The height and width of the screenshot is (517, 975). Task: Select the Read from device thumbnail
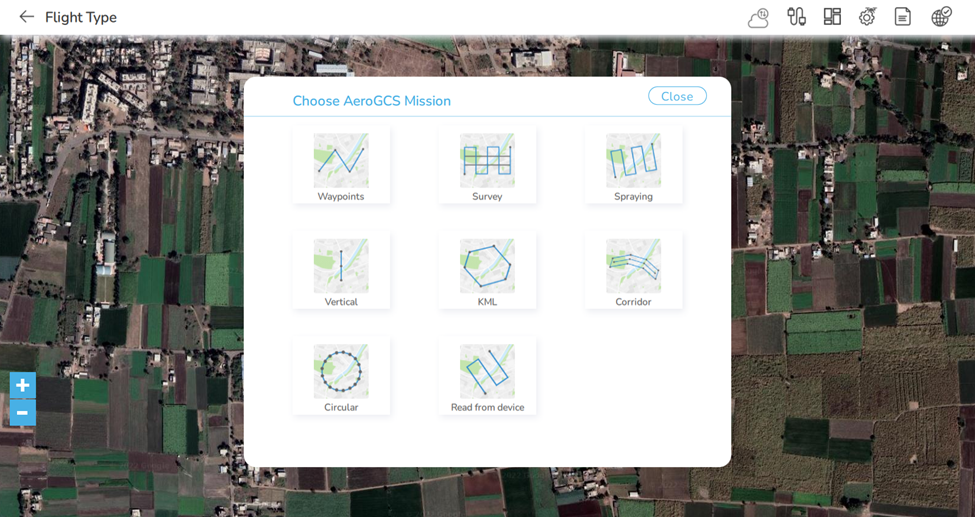487,371
